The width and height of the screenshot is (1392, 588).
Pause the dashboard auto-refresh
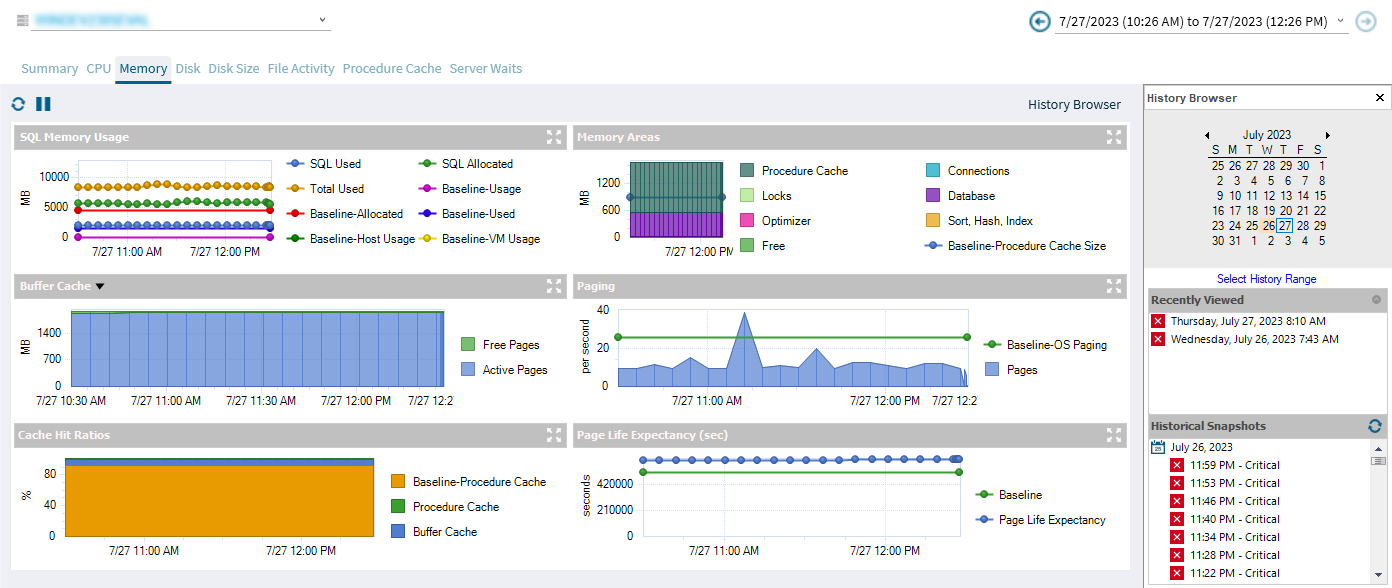click(43, 104)
